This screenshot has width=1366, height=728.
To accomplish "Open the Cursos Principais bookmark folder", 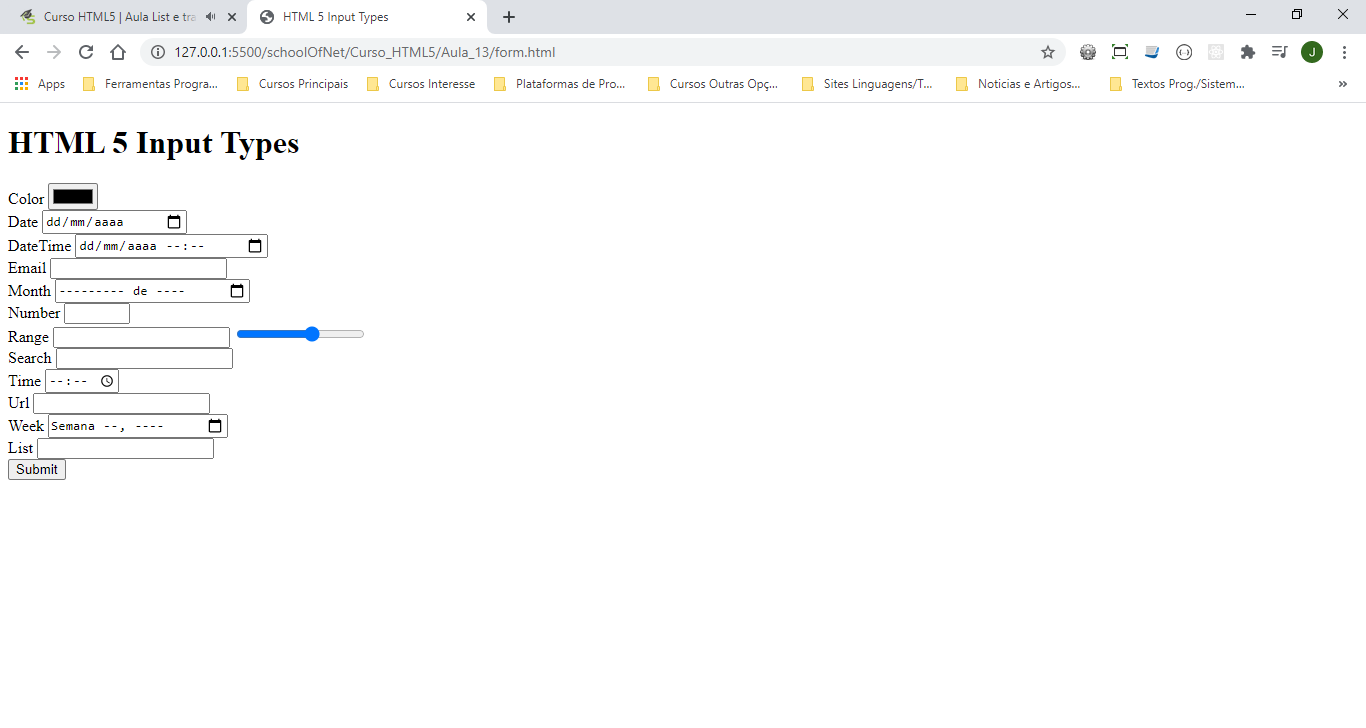I will (x=293, y=84).
